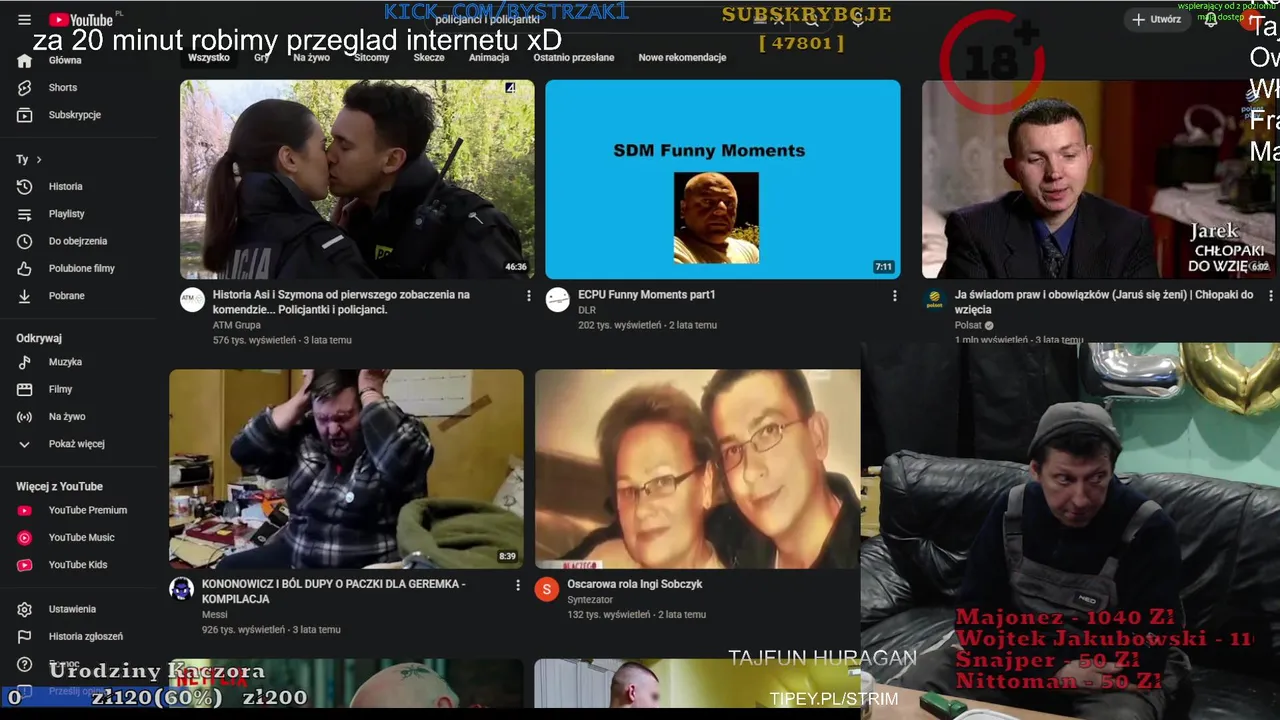Open options for Historia Asi i Szymona video
Image resolution: width=1280 pixels, height=720 pixels.
529,296
